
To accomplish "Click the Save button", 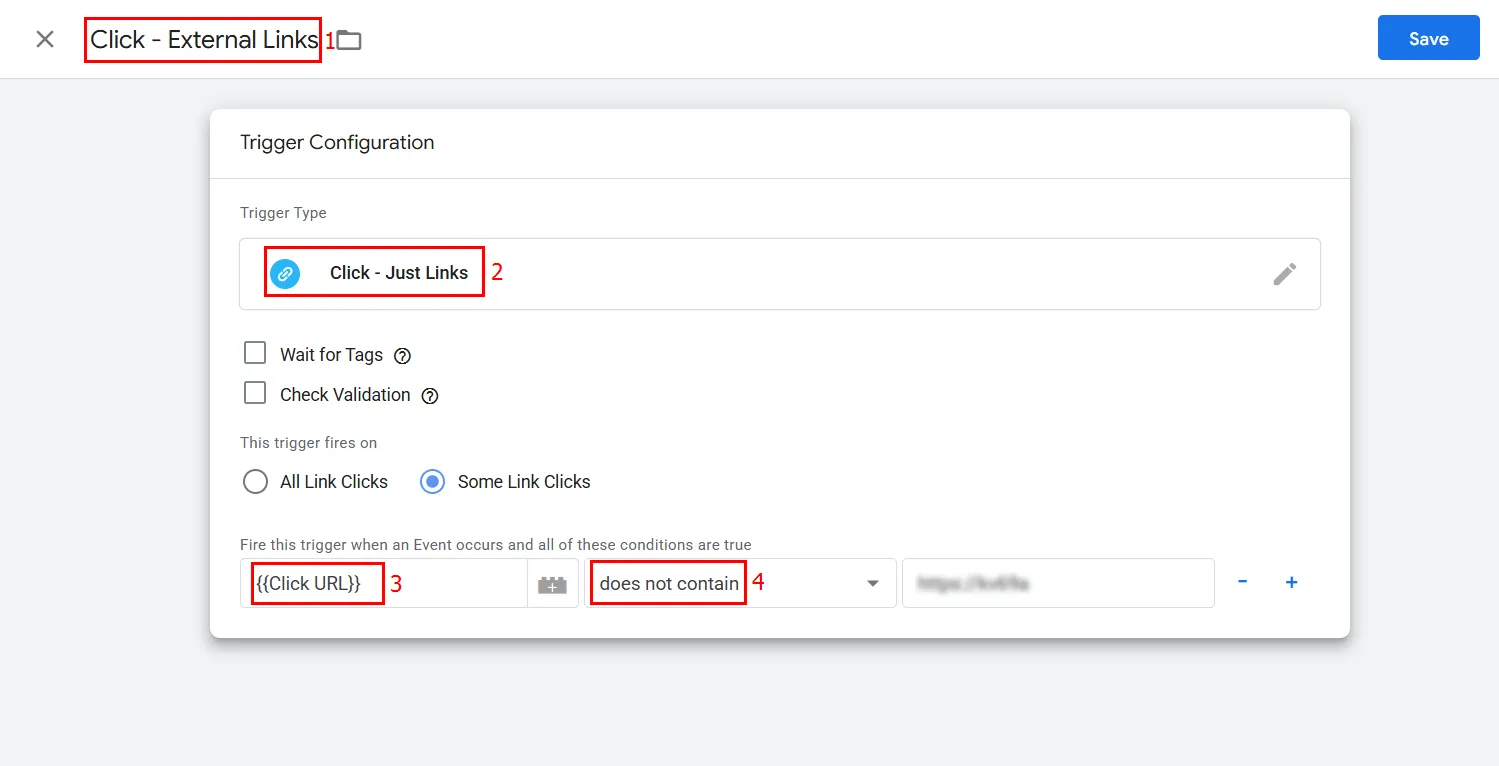I will point(1428,38).
